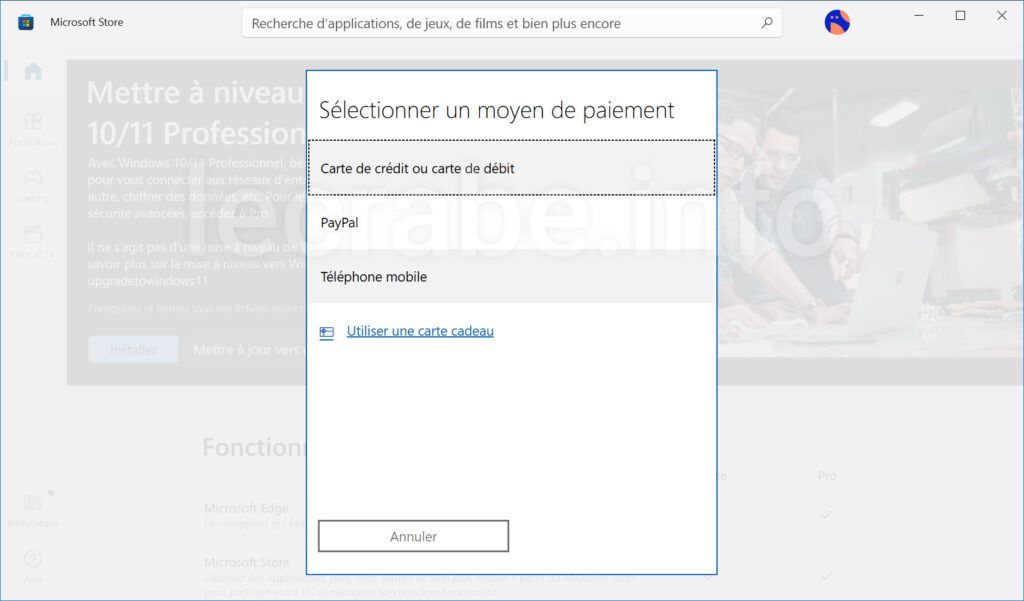Click the Installer button
The image size is (1024, 601).
coord(133,349)
